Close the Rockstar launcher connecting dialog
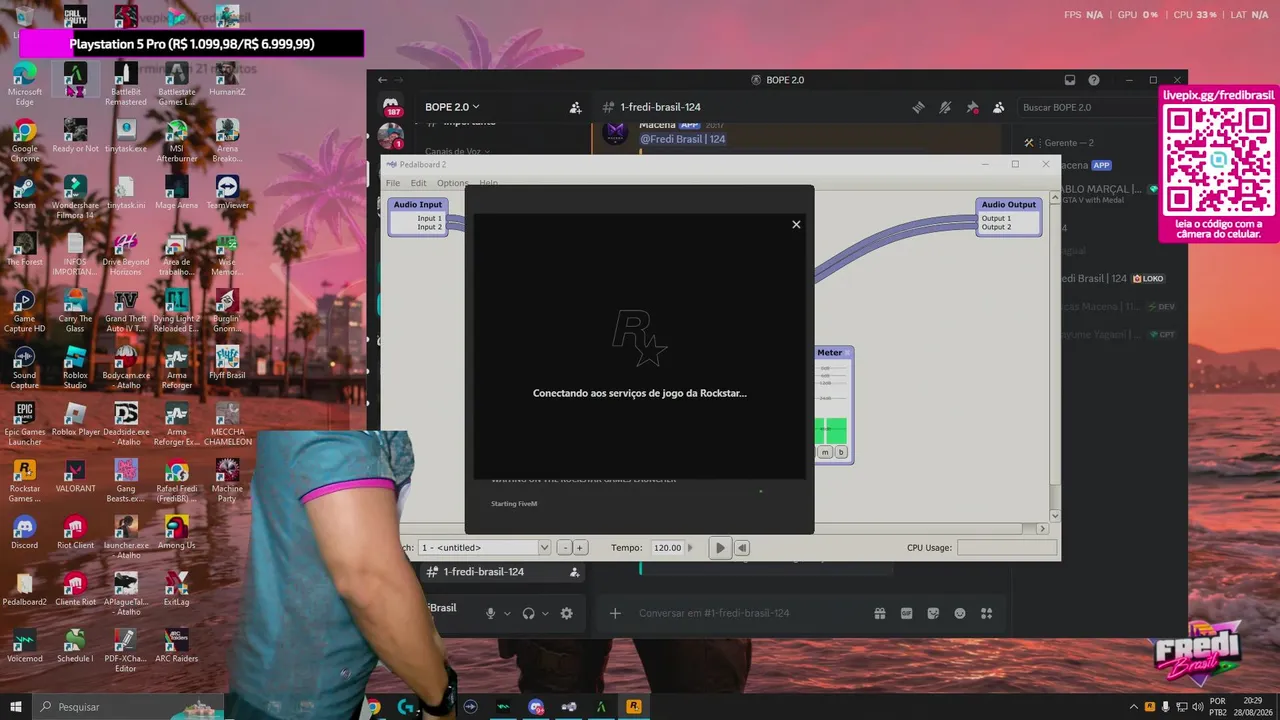Screen dimensions: 1280x720 click(796, 224)
